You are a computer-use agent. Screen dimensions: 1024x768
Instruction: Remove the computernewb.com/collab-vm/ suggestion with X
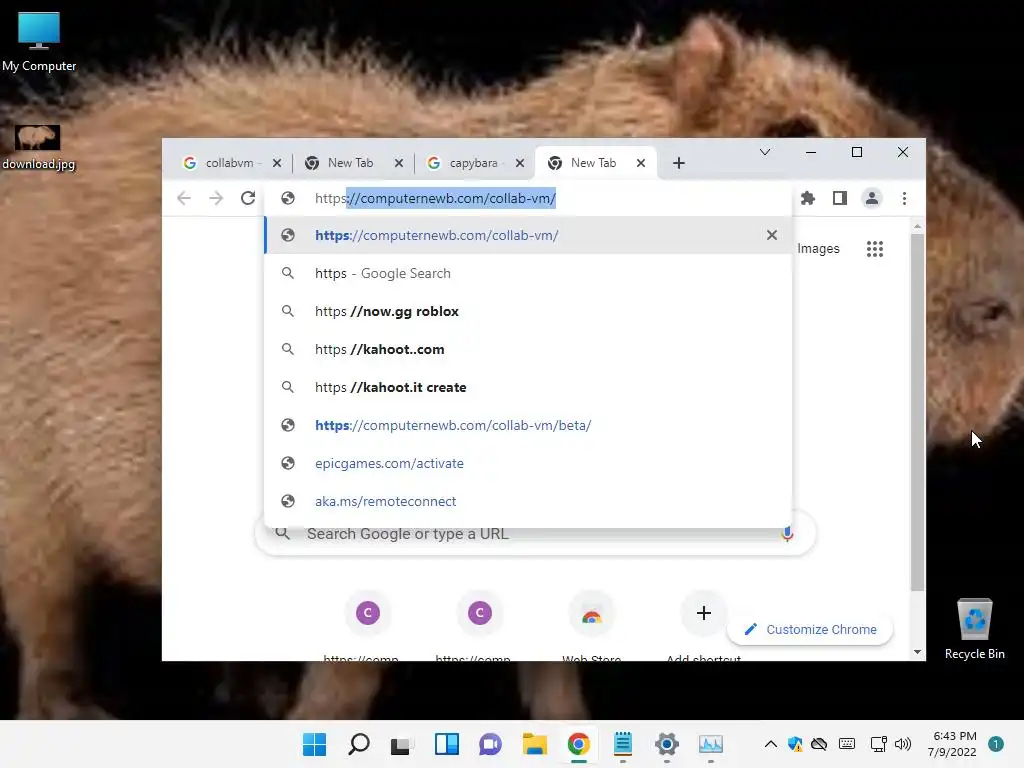point(772,235)
